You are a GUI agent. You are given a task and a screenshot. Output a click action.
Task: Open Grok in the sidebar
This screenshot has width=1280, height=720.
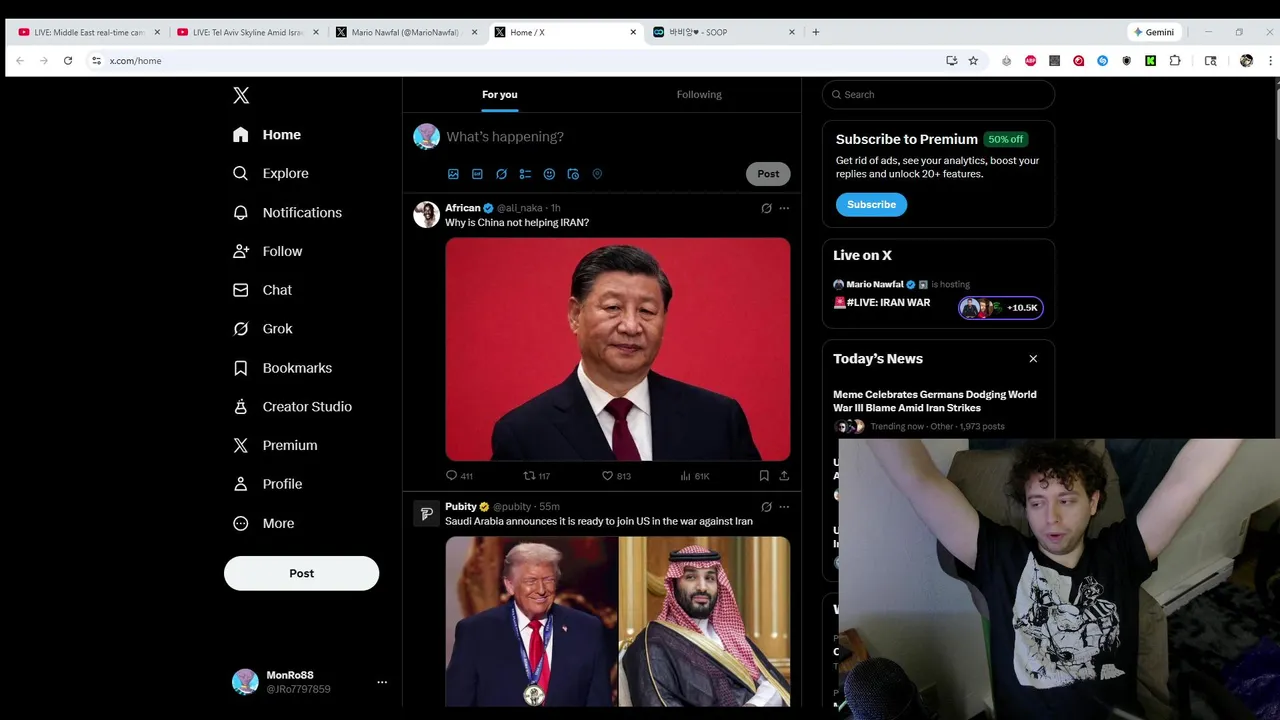pyautogui.click(x=263, y=329)
